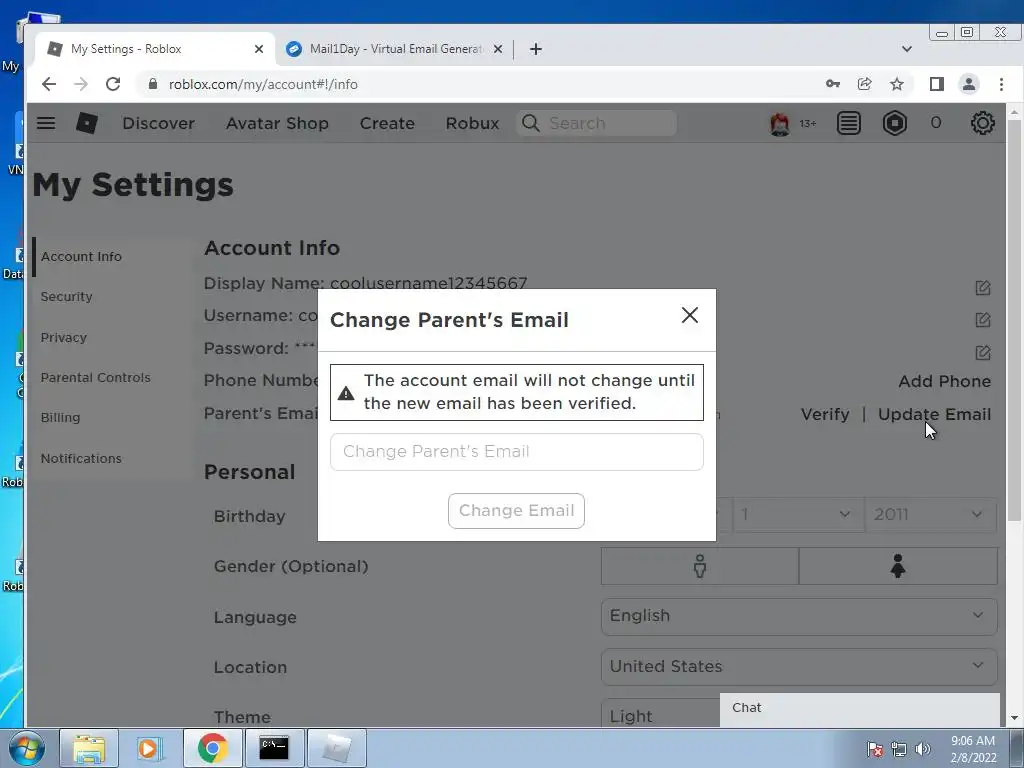Click the Change Email button
Image resolution: width=1024 pixels, height=768 pixels.
pos(516,511)
